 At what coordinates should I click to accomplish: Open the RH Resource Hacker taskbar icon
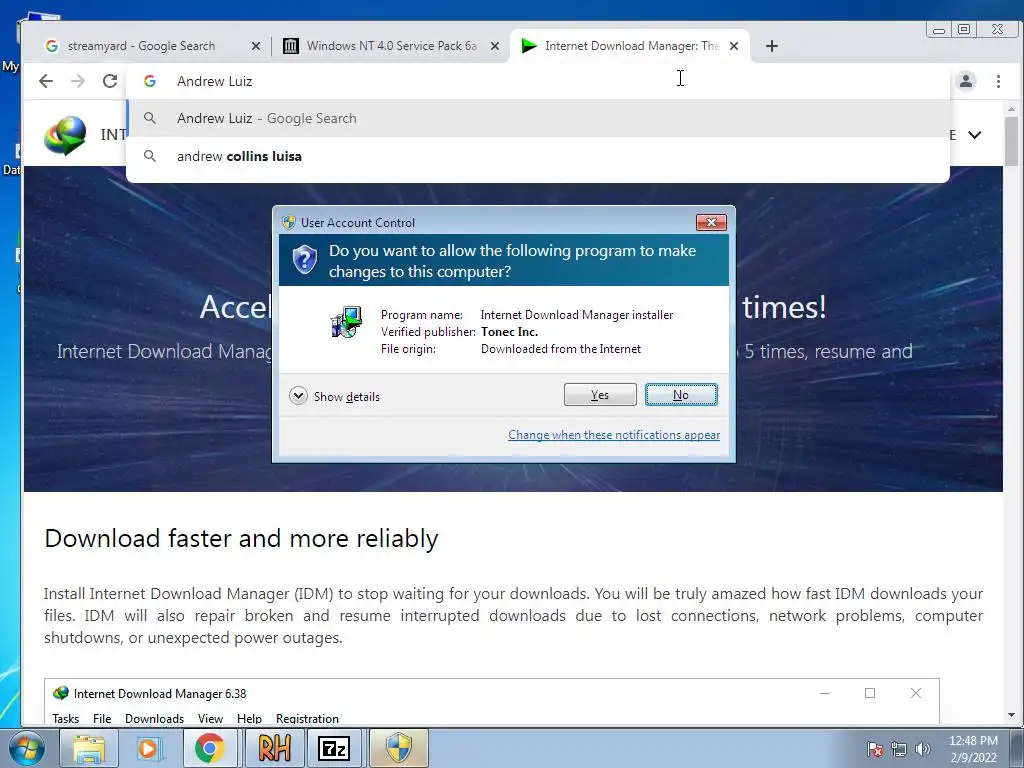pos(273,748)
